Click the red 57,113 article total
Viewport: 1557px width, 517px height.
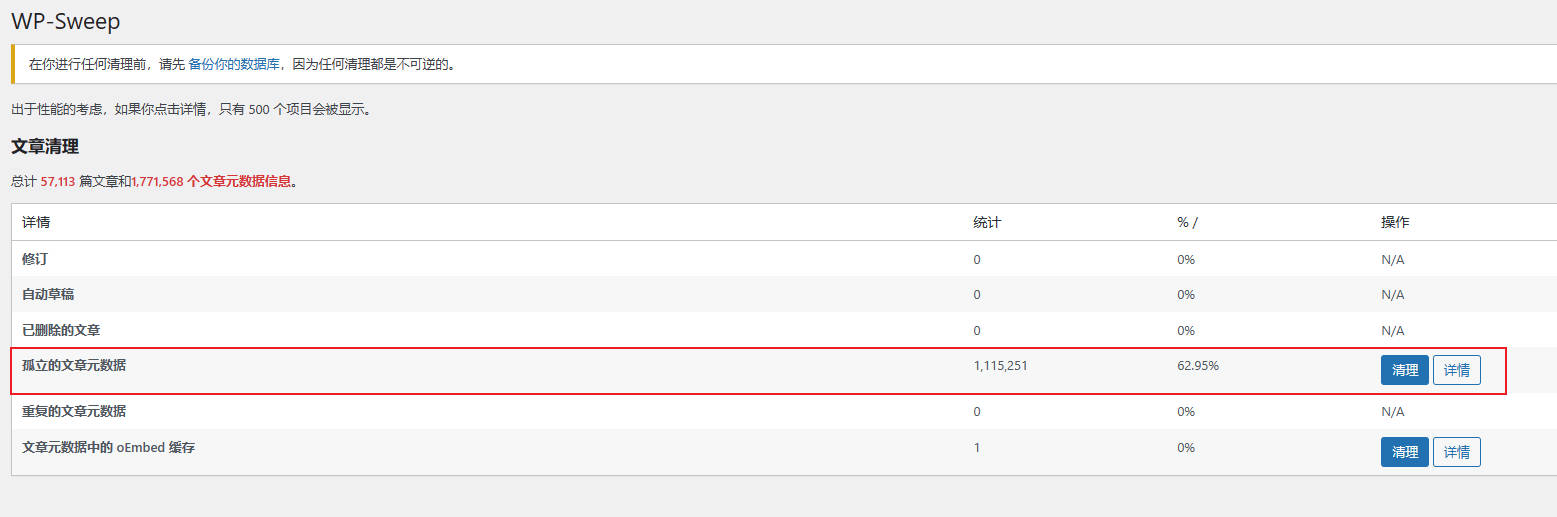pyautogui.click(x=58, y=182)
